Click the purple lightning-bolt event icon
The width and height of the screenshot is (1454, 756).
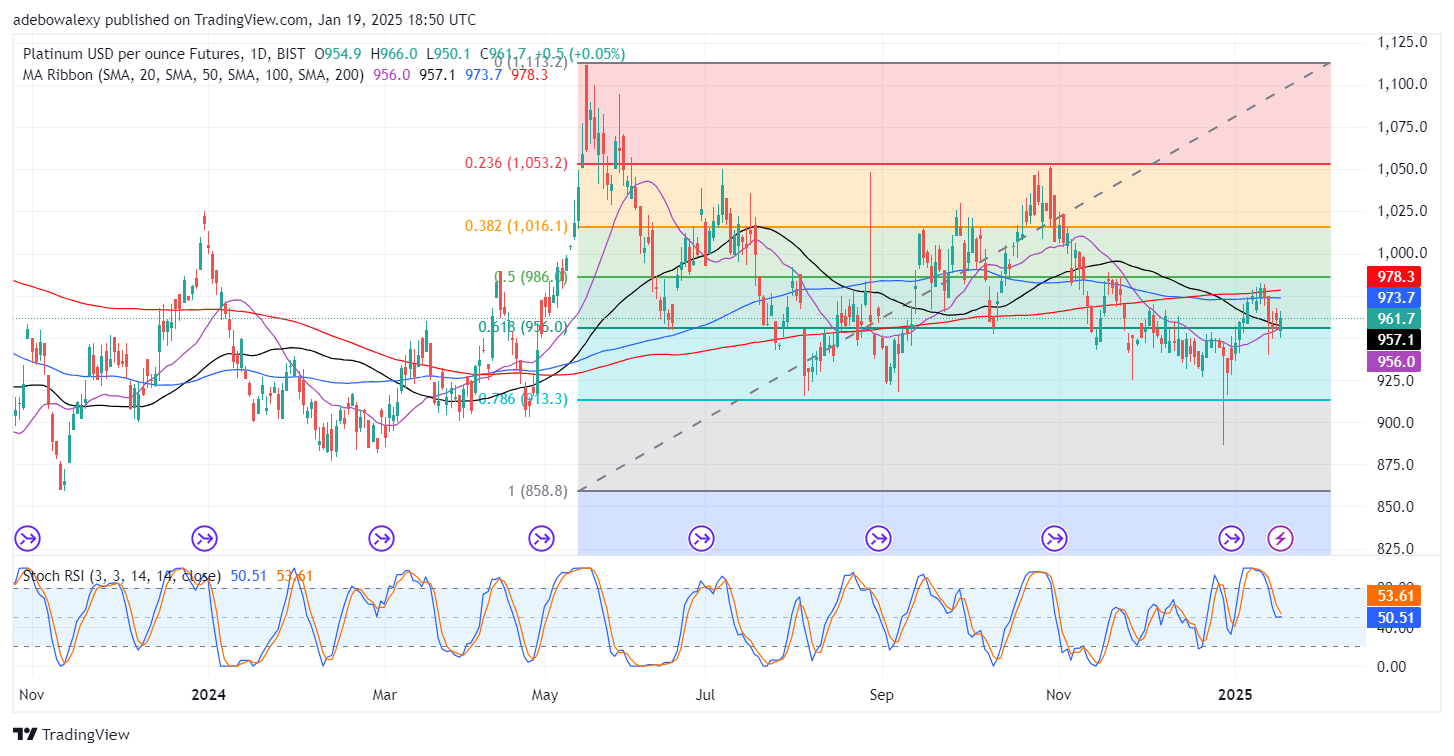tap(1281, 539)
